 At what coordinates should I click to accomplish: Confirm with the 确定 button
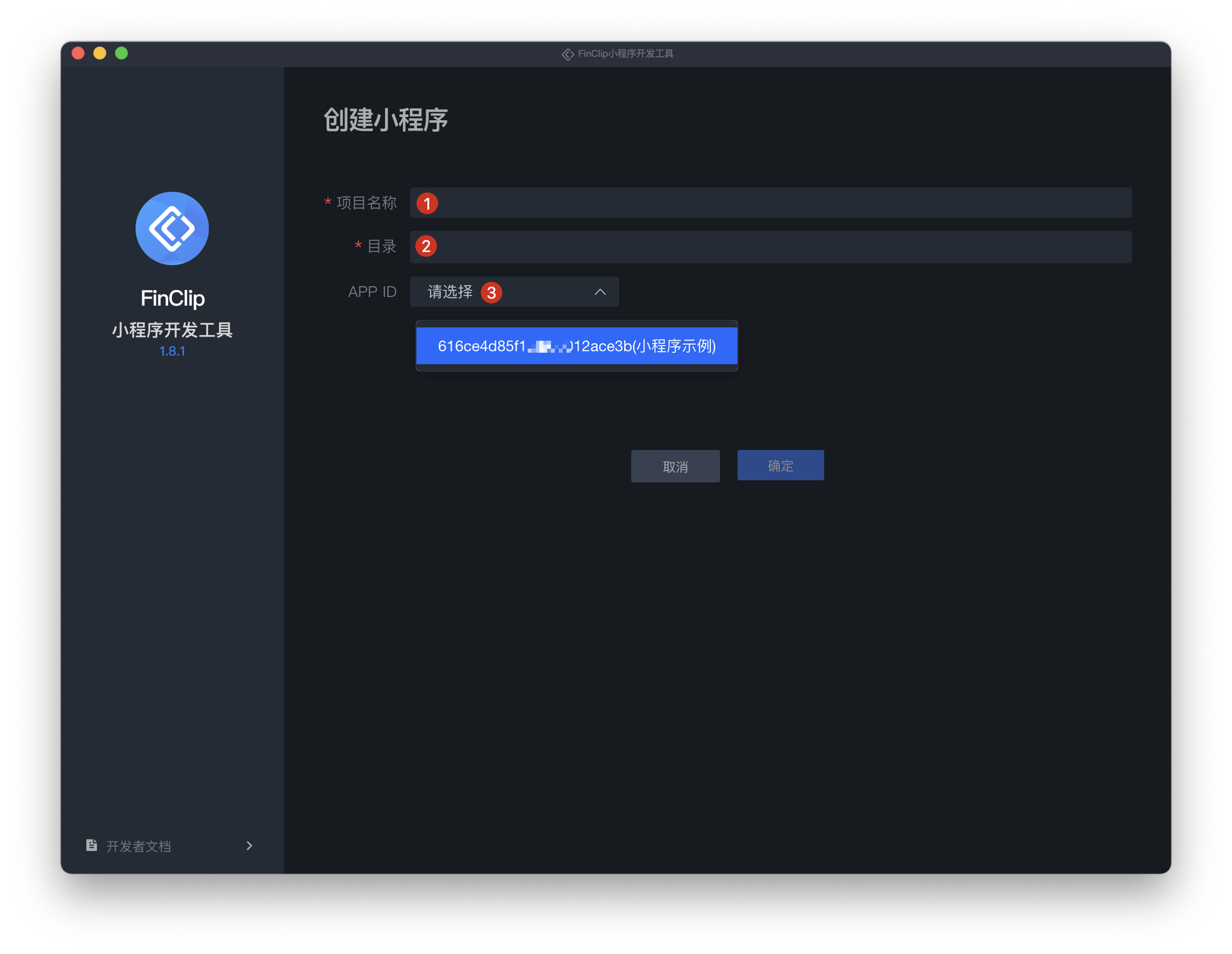780,466
